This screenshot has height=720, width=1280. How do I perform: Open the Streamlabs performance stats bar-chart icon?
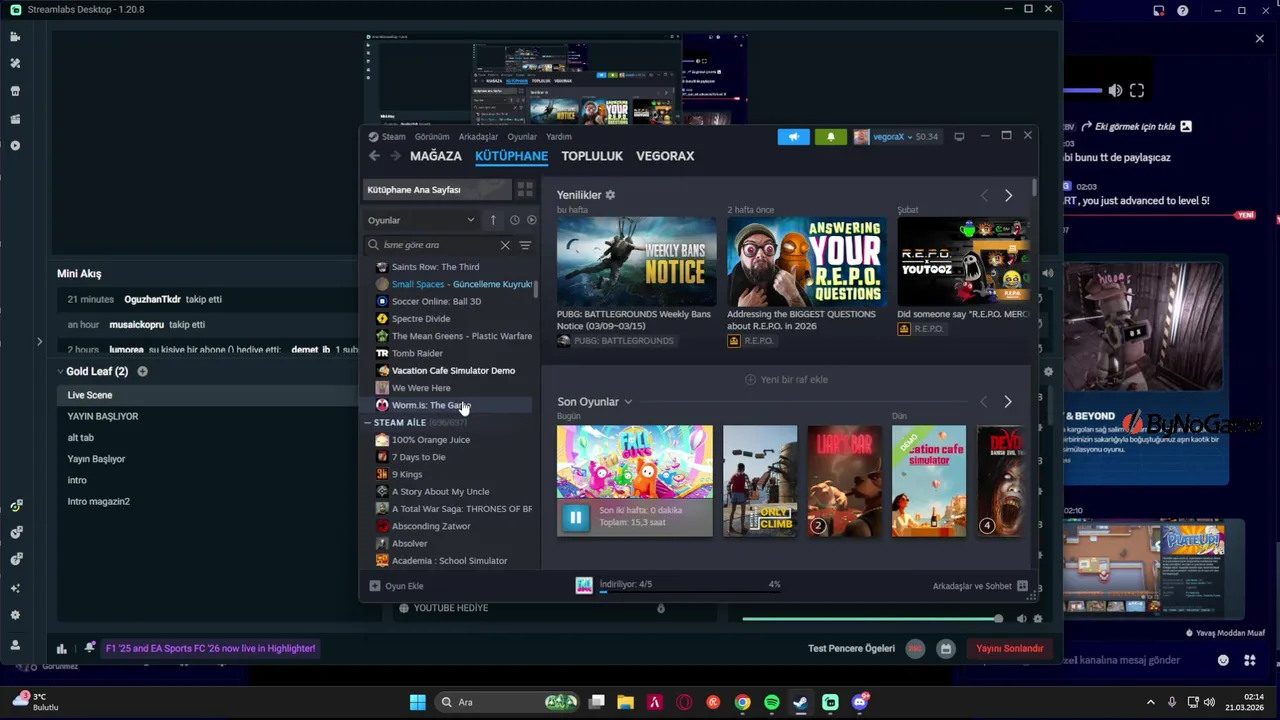click(x=62, y=648)
